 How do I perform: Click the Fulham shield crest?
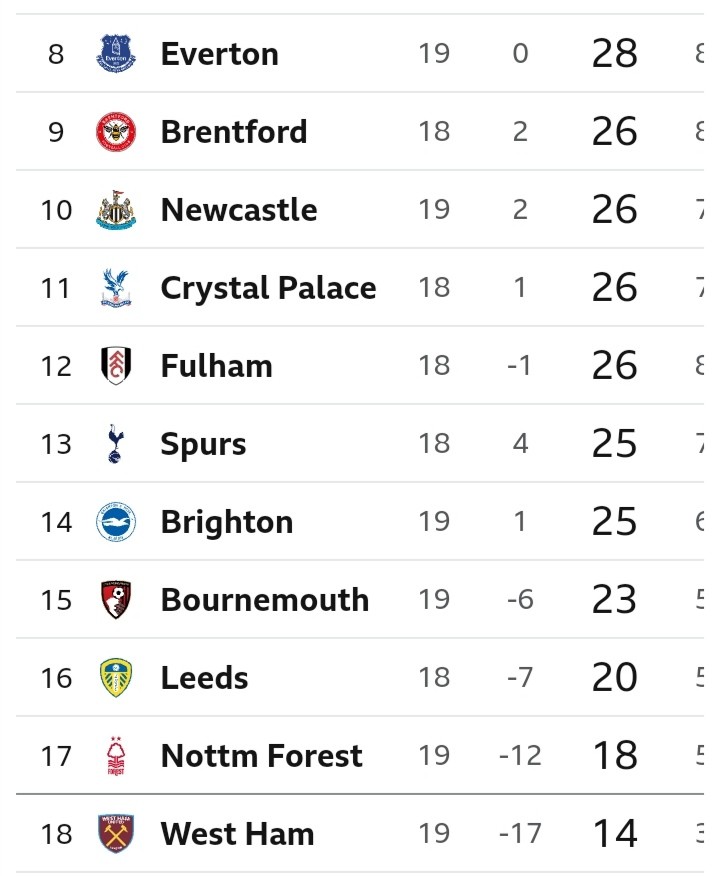(x=115, y=366)
